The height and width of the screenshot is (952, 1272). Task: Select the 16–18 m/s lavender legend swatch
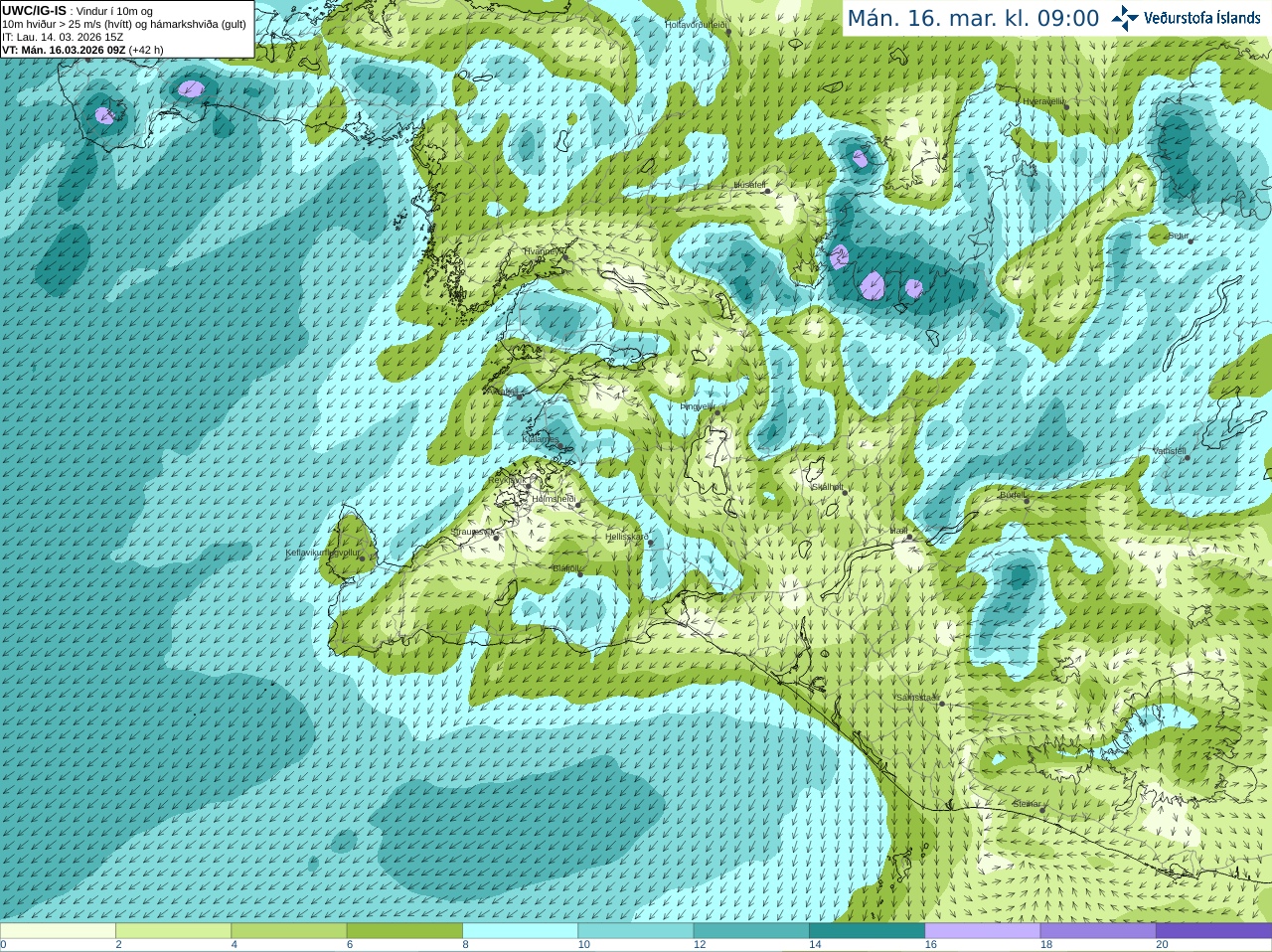[982, 930]
